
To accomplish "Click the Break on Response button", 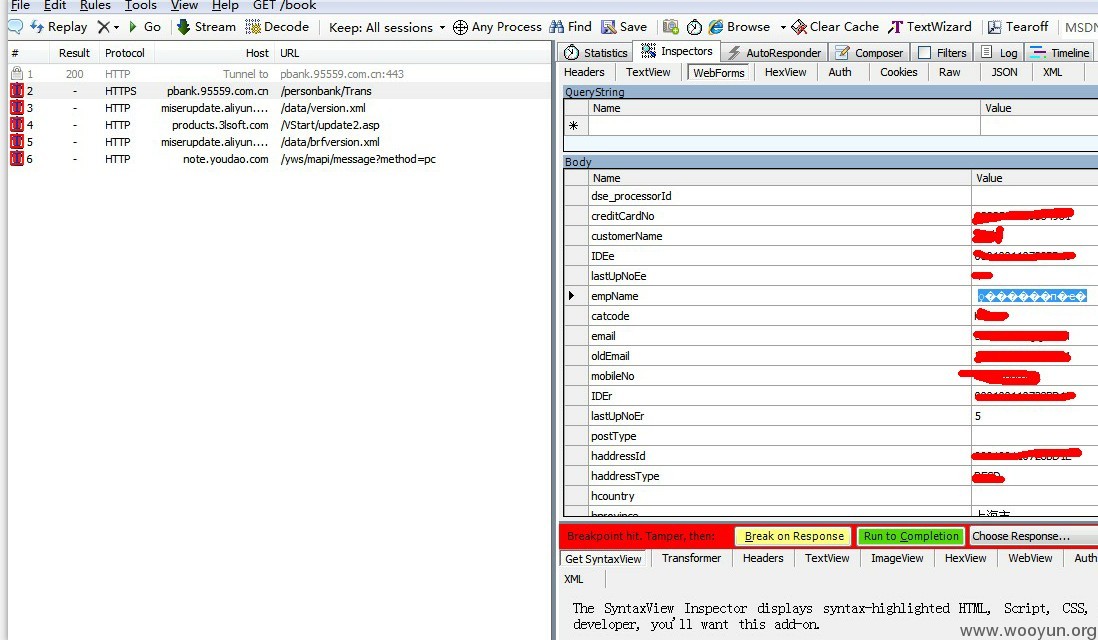I will tap(793, 536).
